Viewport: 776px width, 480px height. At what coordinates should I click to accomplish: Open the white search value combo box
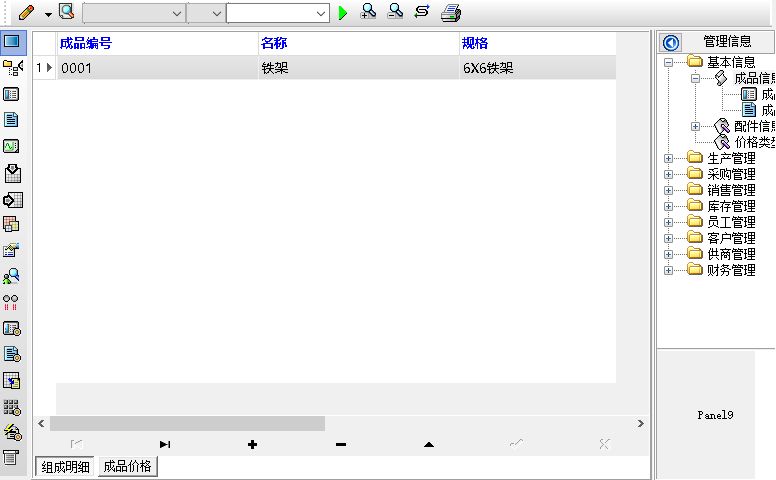(x=278, y=13)
